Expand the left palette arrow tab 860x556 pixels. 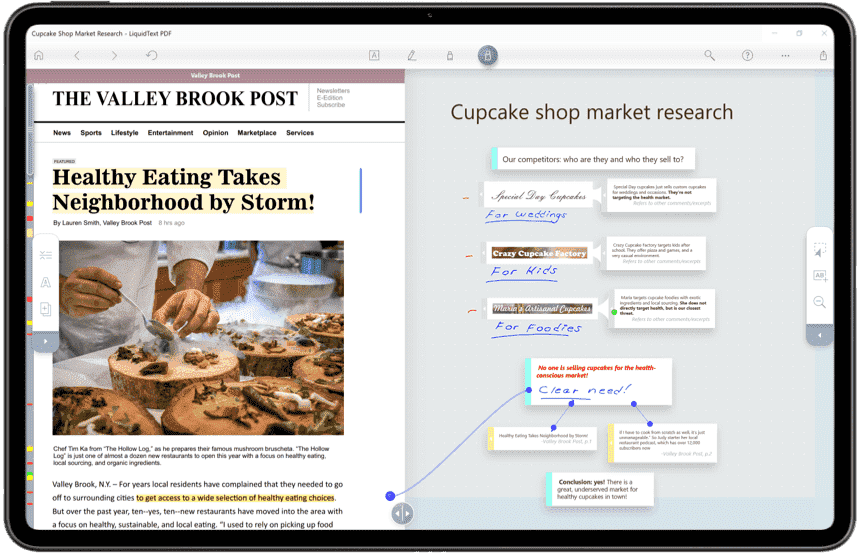(46, 342)
